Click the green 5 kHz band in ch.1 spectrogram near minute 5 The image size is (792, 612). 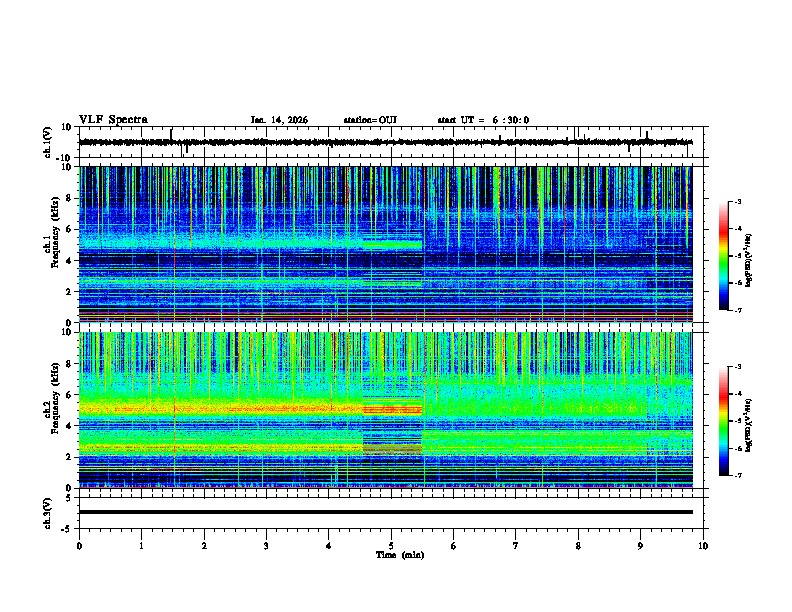point(392,245)
